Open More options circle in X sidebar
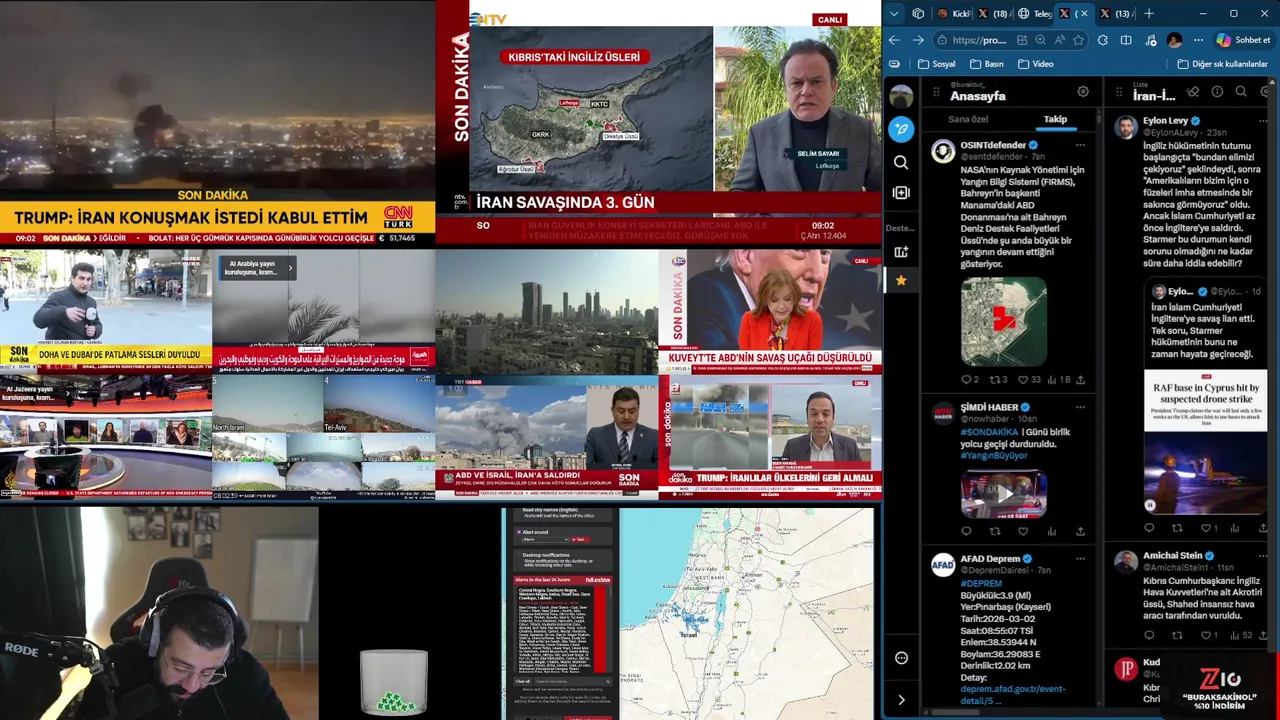 (x=901, y=658)
